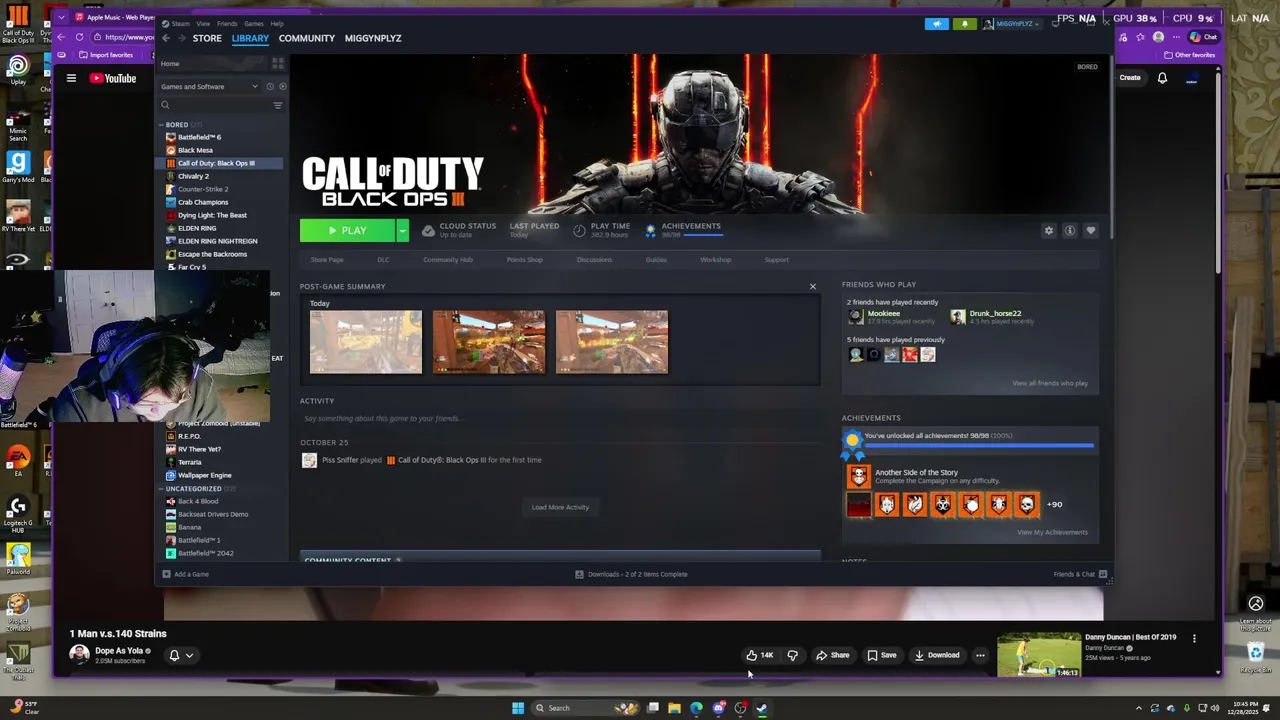
Task: Collapse the UNCATEGORIZED collection
Action: (161, 489)
